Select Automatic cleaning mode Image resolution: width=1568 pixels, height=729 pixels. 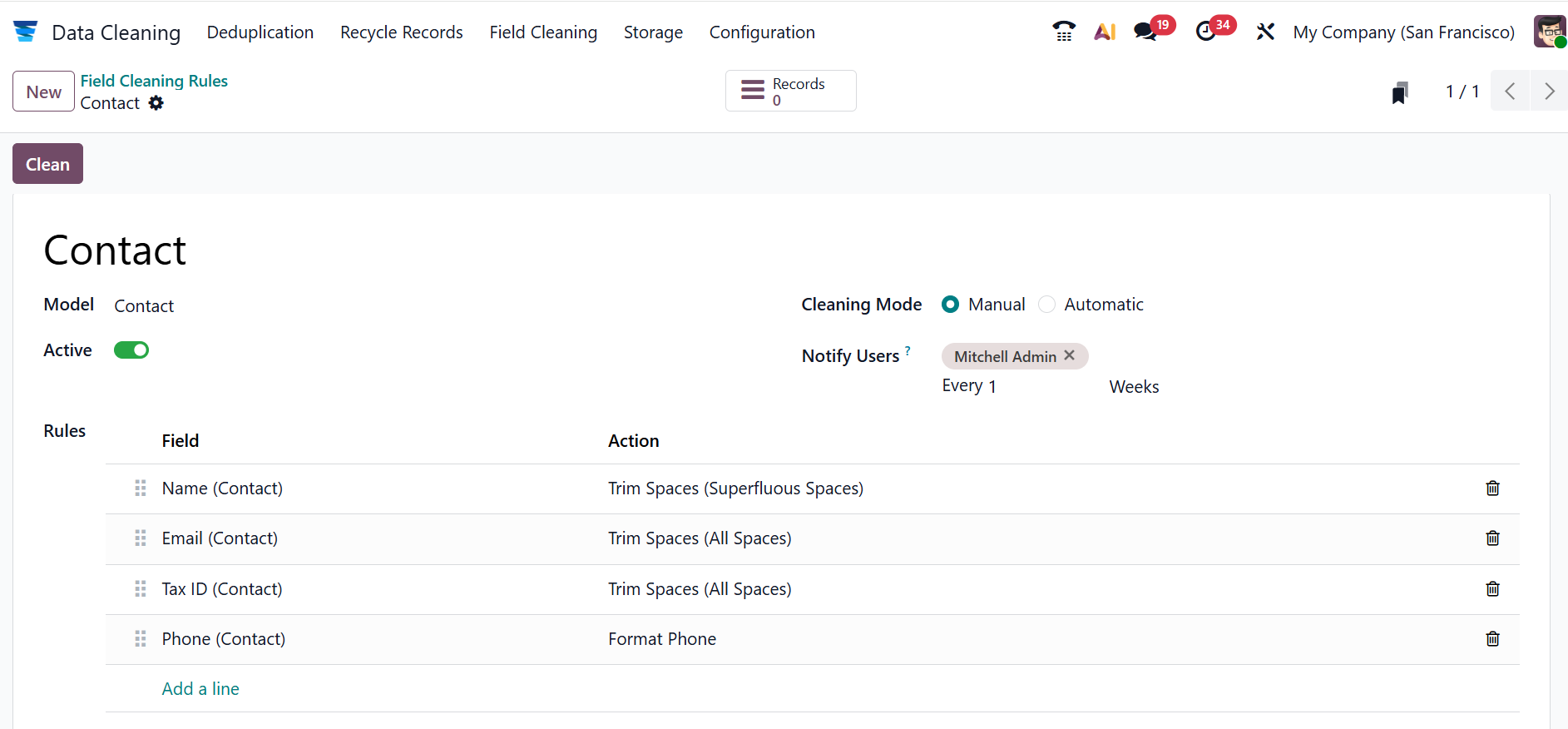1047,305
